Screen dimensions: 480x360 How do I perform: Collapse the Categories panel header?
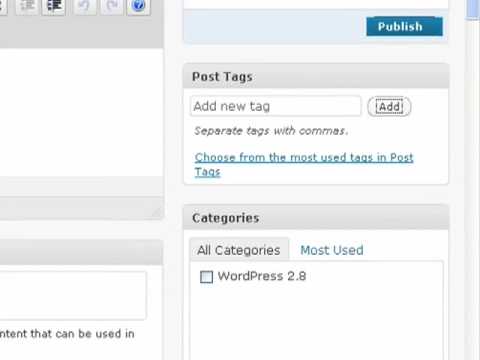316,218
